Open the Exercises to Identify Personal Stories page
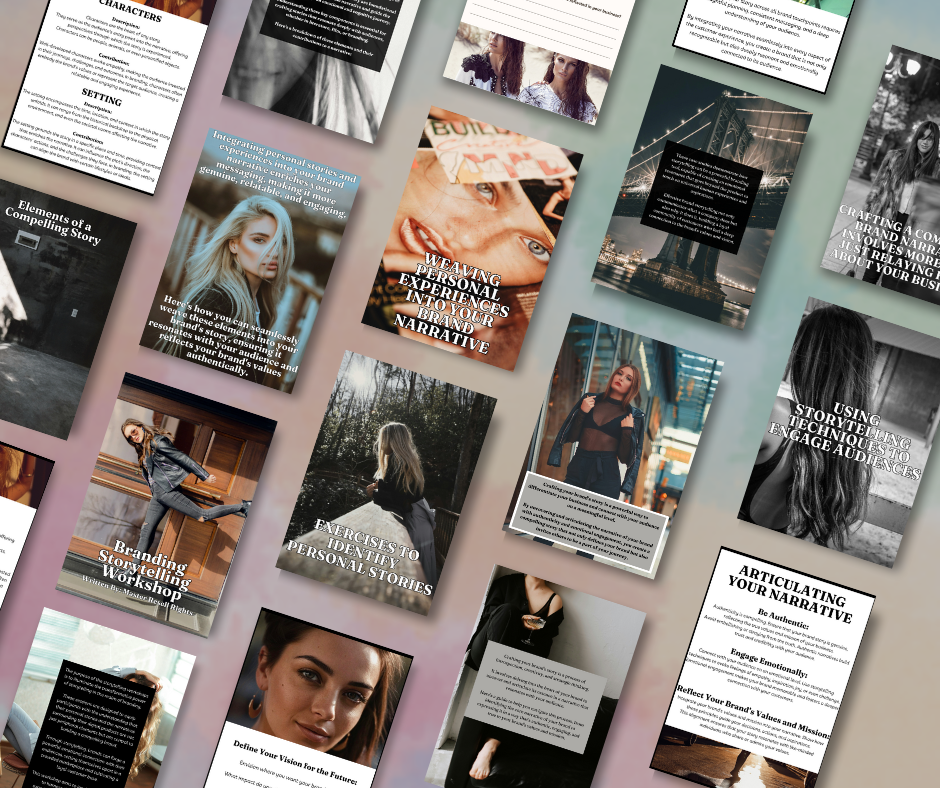940x788 pixels. click(x=386, y=483)
